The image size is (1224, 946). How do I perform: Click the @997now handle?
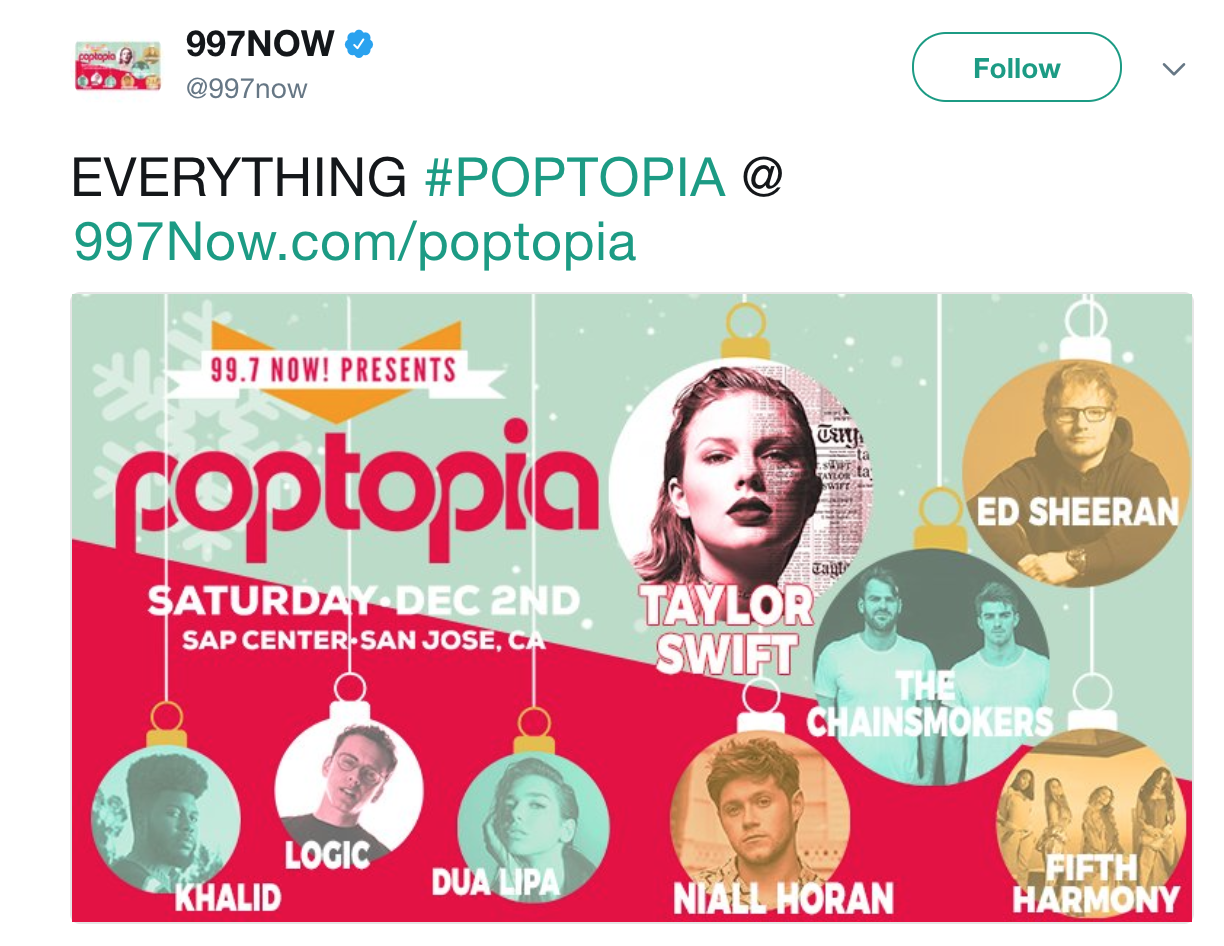[247, 89]
